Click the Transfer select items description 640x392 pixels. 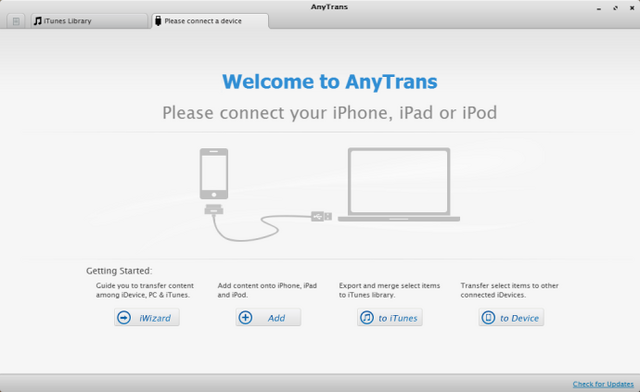coord(509,290)
